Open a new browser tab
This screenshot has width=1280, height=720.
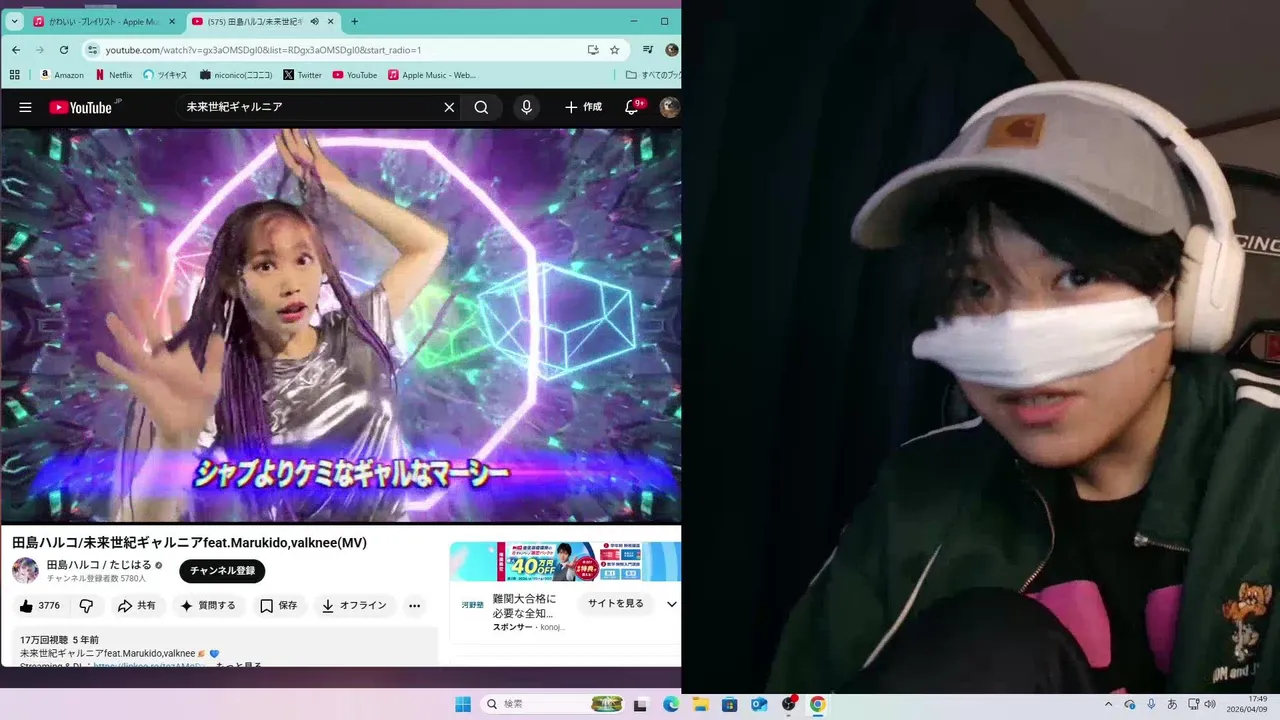pyautogui.click(x=354, y=21)
